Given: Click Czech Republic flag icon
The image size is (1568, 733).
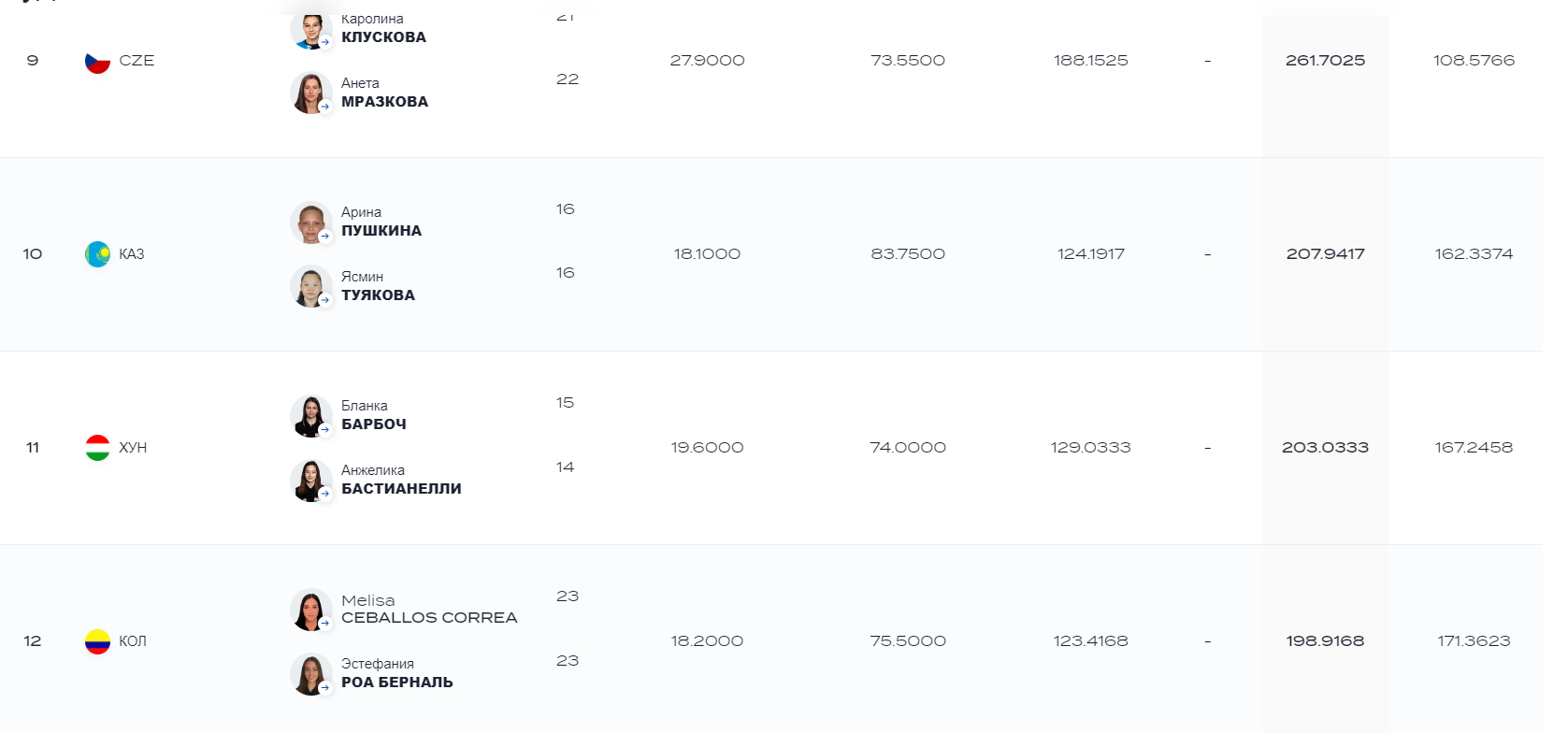Looking at the screenshot, I should [x=97, y=62].
